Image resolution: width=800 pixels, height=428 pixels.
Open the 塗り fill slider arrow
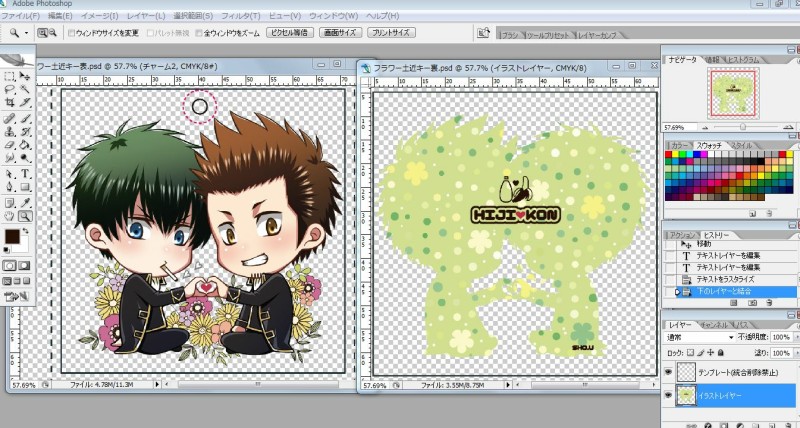pos(796,353)
